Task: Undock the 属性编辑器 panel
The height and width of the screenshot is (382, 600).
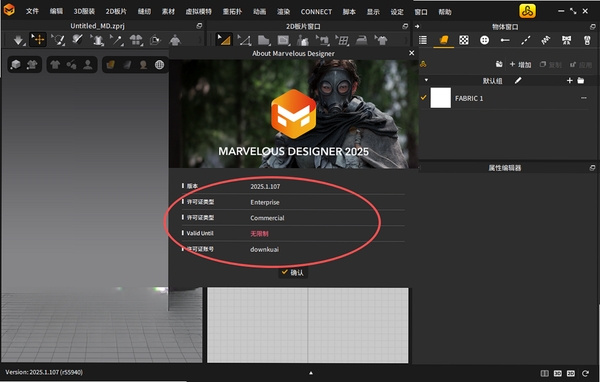Action: pos(592,168)
